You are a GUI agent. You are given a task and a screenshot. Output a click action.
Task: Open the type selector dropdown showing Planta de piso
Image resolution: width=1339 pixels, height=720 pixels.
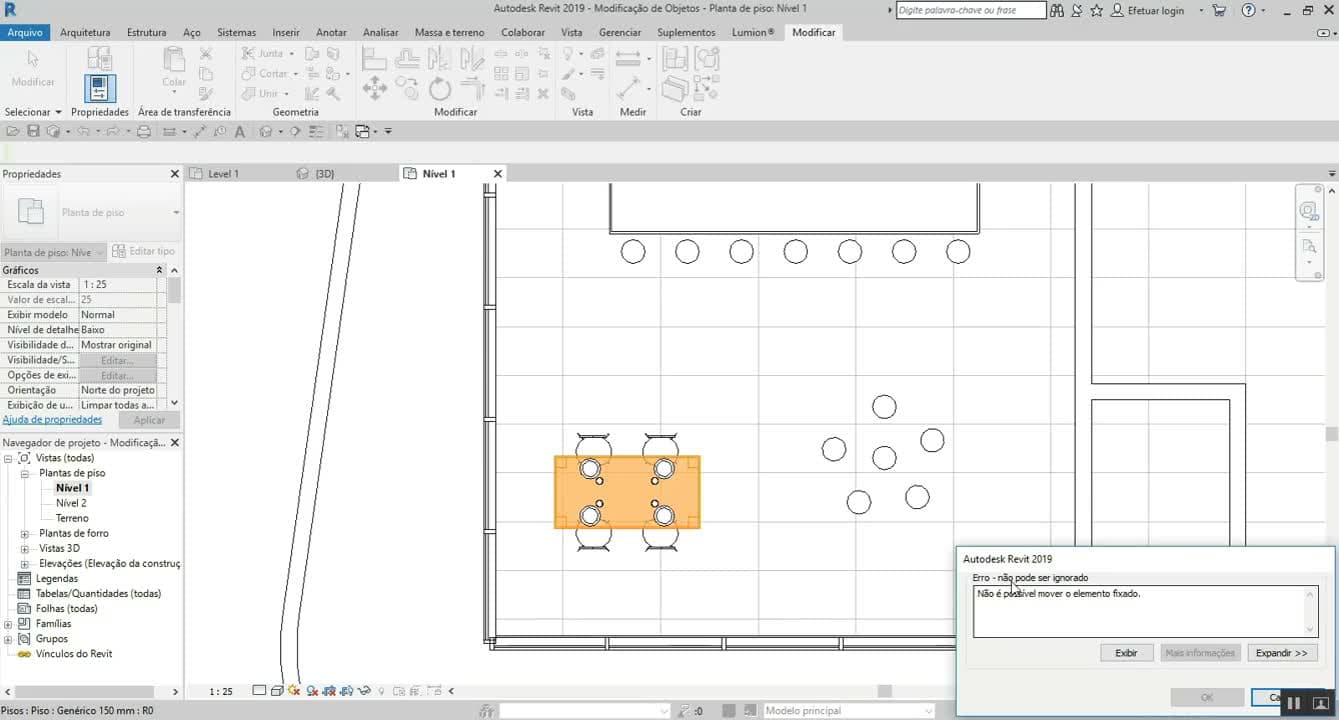pyautogui.click(x=92, y=212)
